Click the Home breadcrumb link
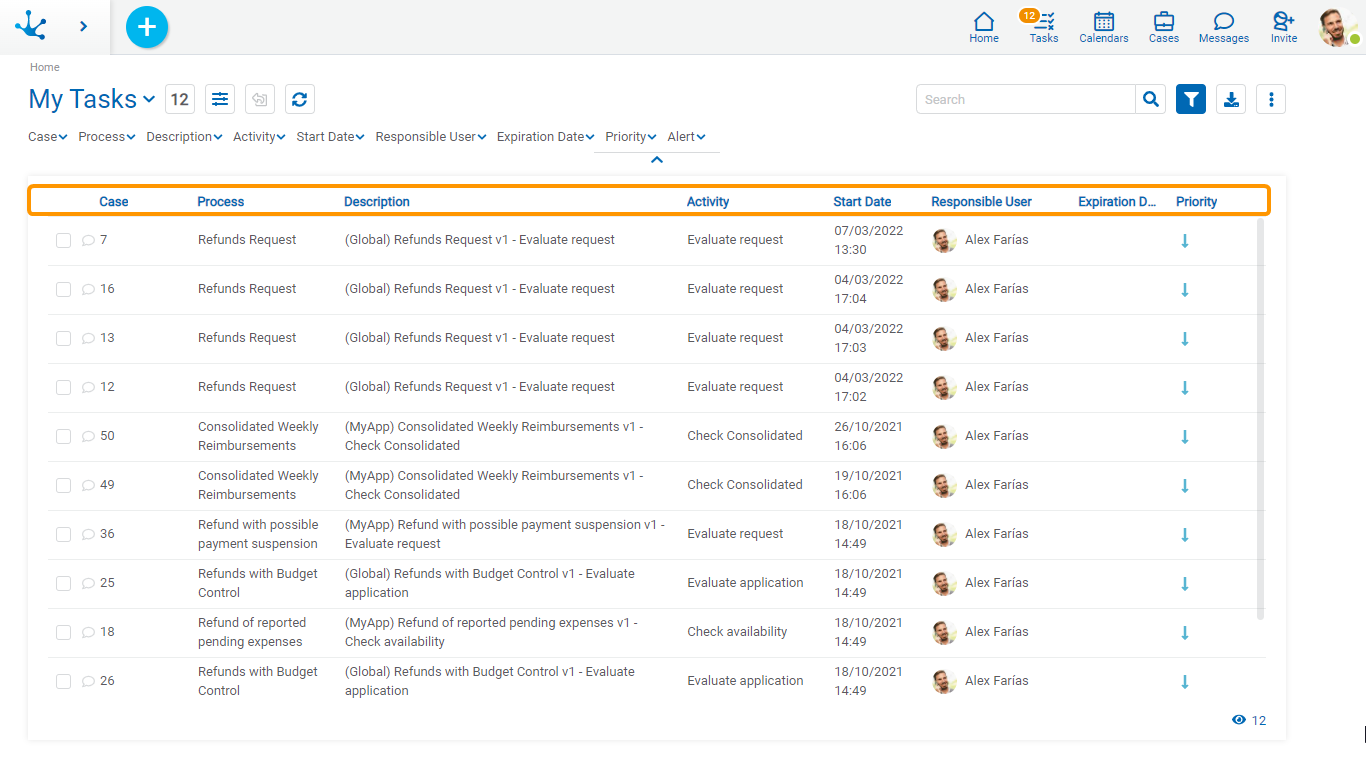The width and height of the screenshot is (1366, 768). 45,67
